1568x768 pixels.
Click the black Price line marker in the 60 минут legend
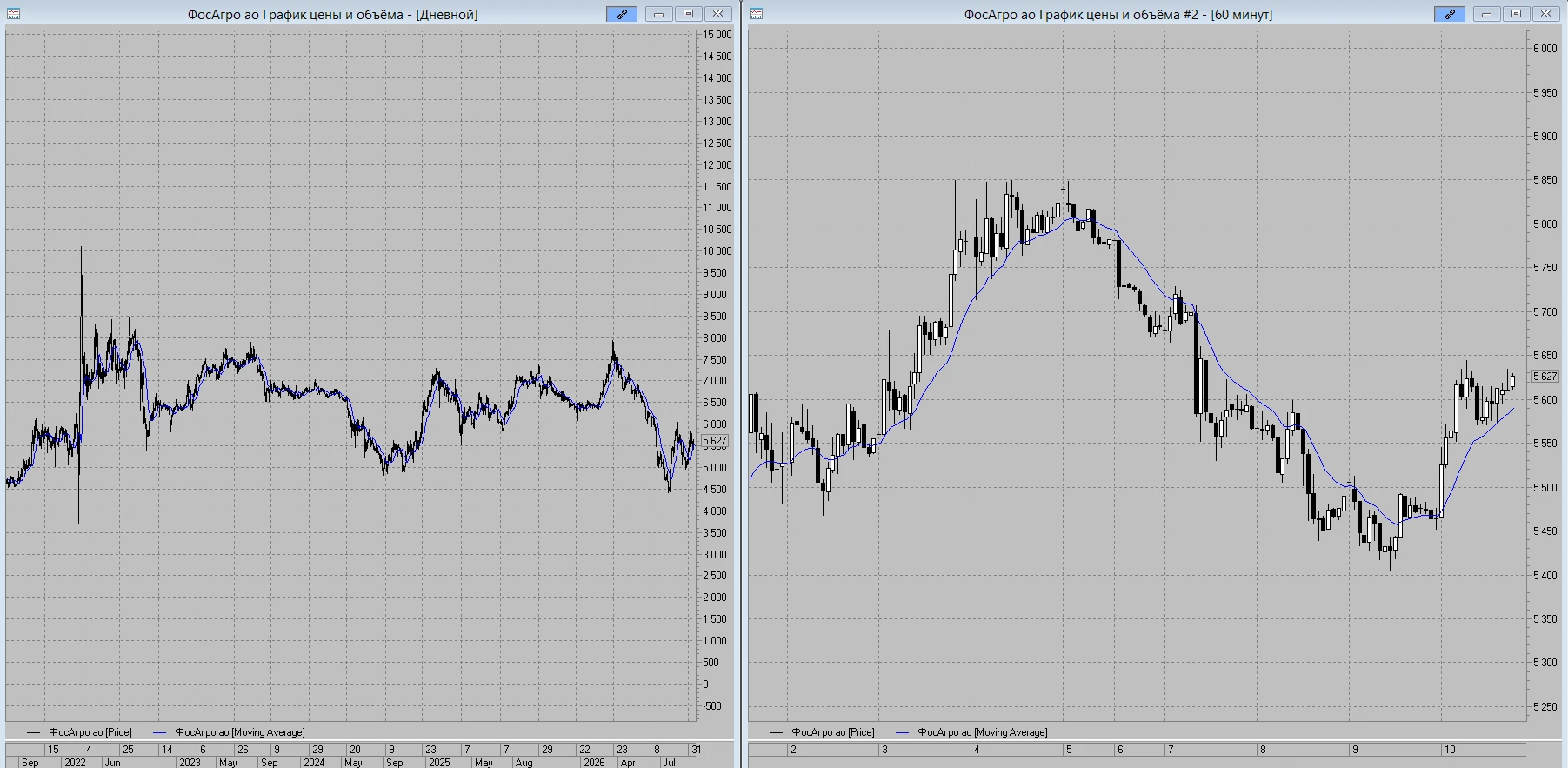[x=776, y=732]
